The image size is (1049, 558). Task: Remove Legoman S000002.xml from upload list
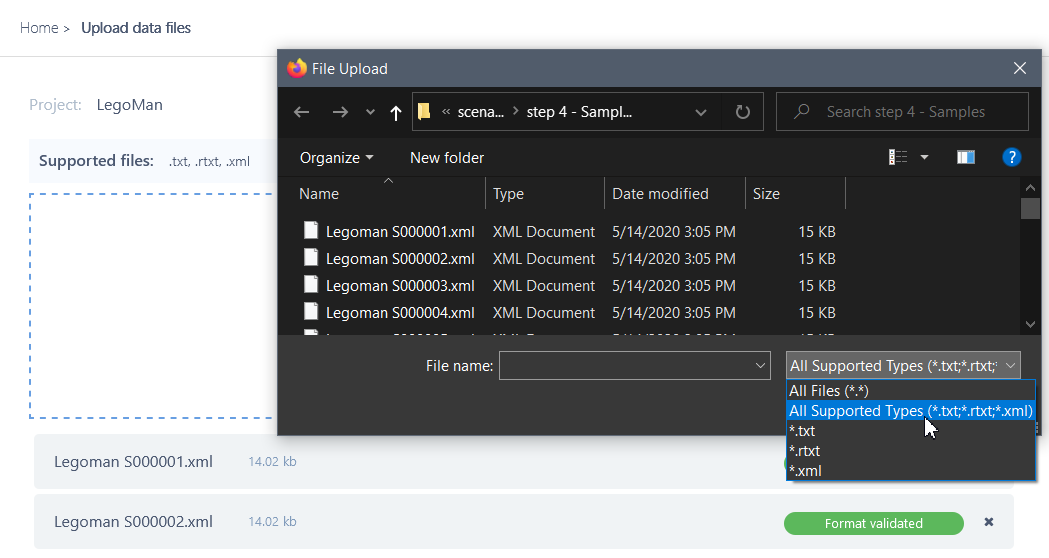(989, 522)
